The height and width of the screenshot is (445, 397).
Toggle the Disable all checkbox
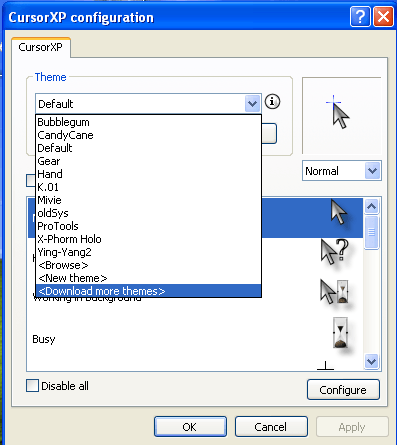32,386
